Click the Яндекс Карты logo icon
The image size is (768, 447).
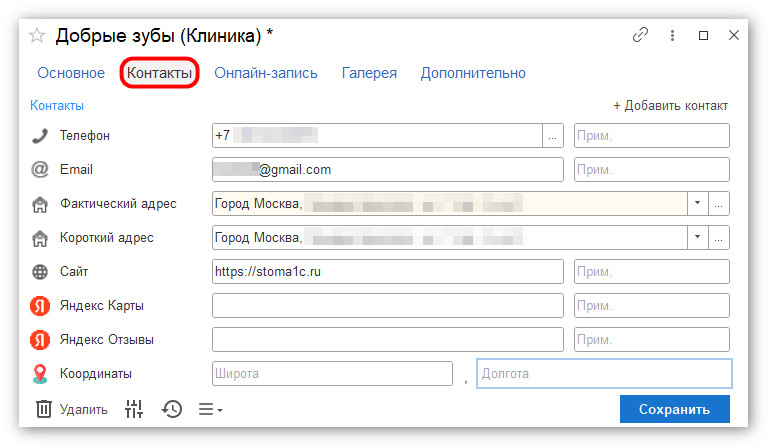point(40,306)
